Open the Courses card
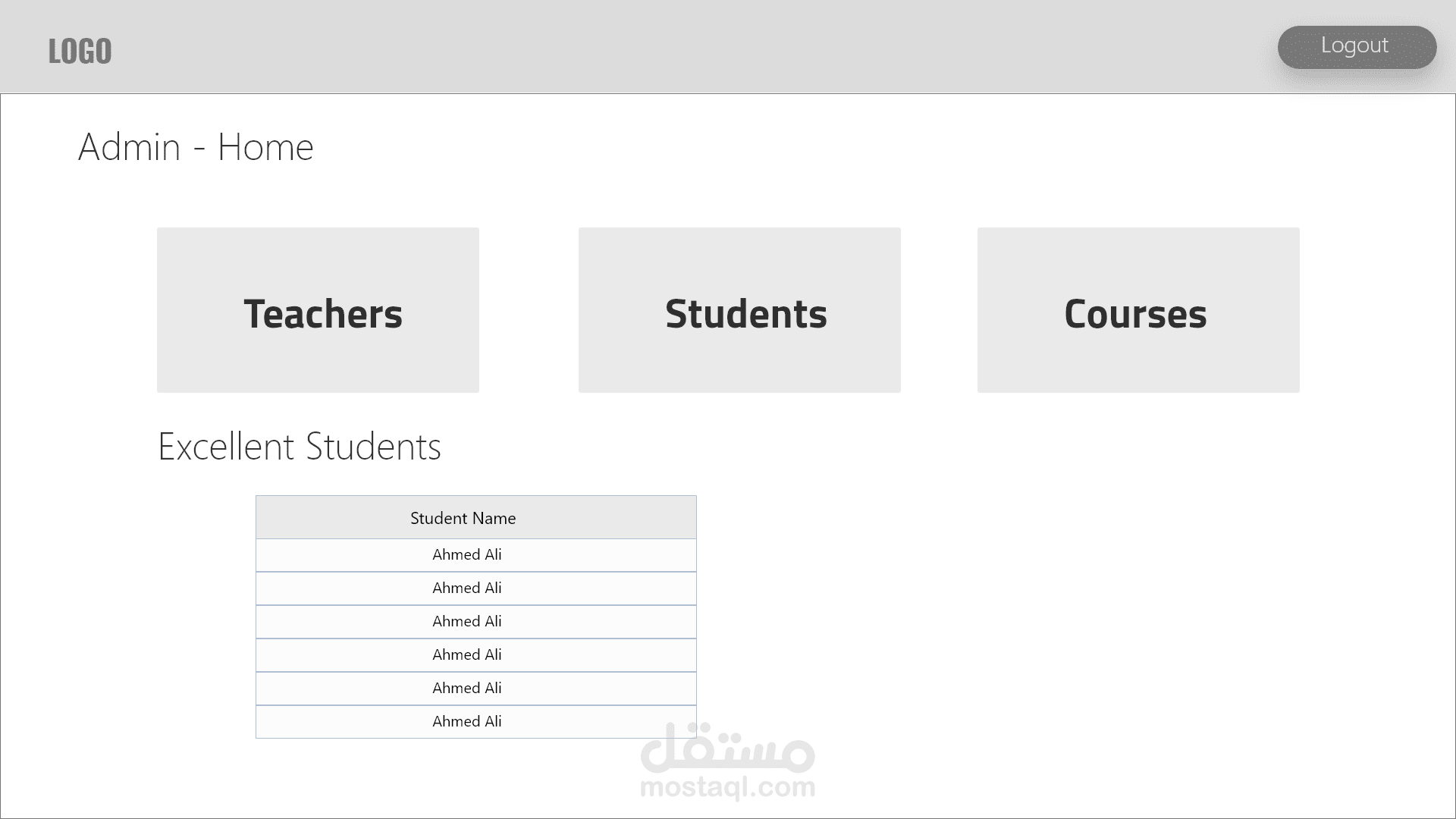The height and width of the screenshot is (819, 1456). click(x=1138, y=310)
